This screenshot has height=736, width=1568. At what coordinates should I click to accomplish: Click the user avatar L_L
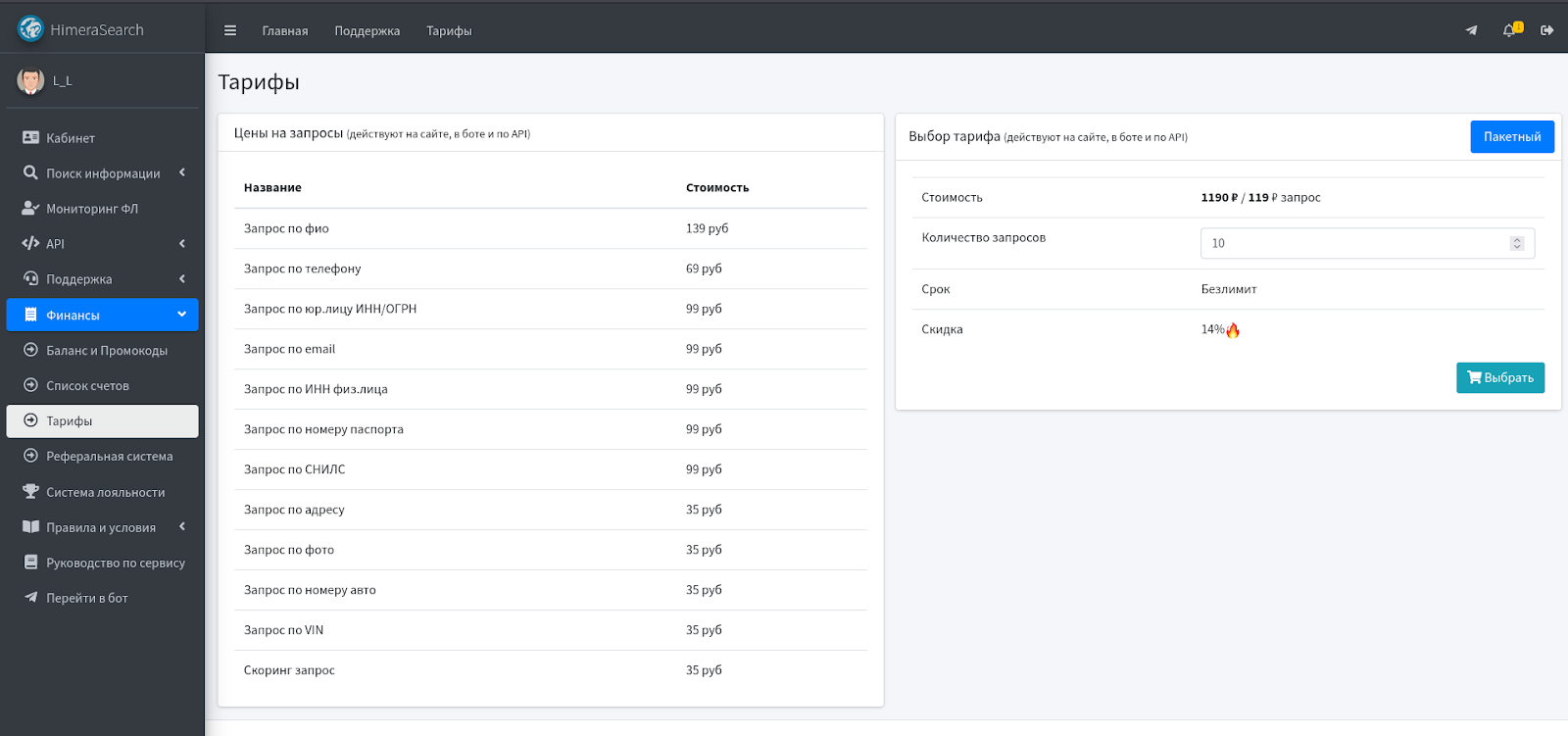point(31,81)
